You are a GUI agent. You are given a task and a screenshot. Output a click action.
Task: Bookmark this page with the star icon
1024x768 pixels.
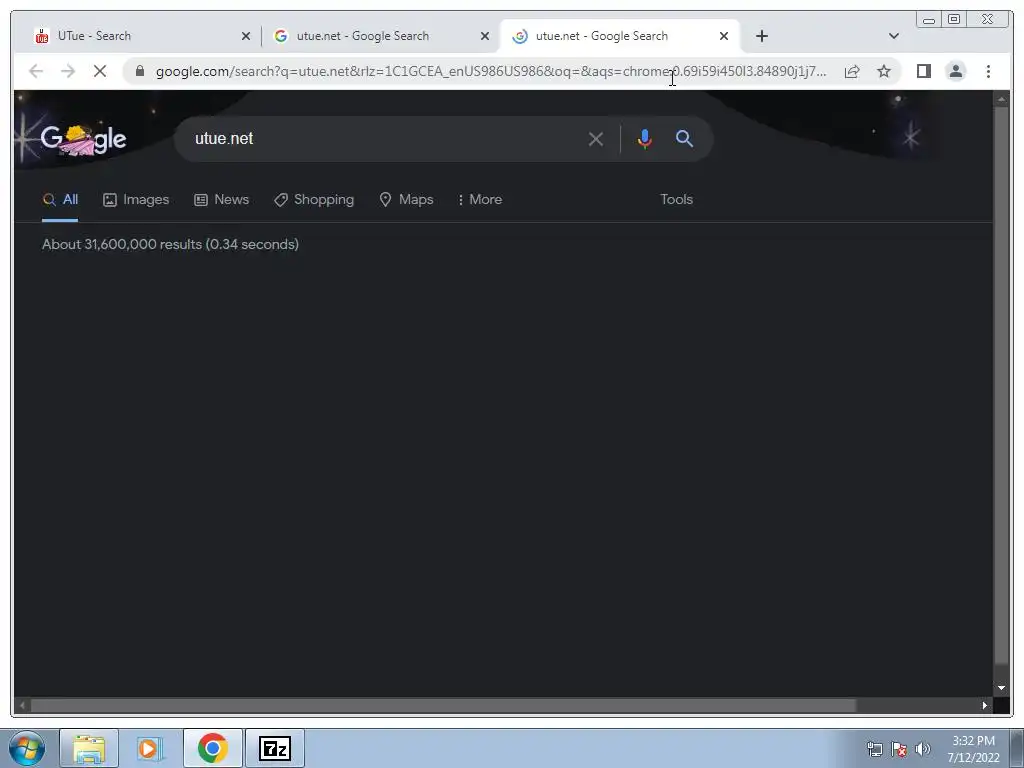pyautogui.click(x=884, y=71)
